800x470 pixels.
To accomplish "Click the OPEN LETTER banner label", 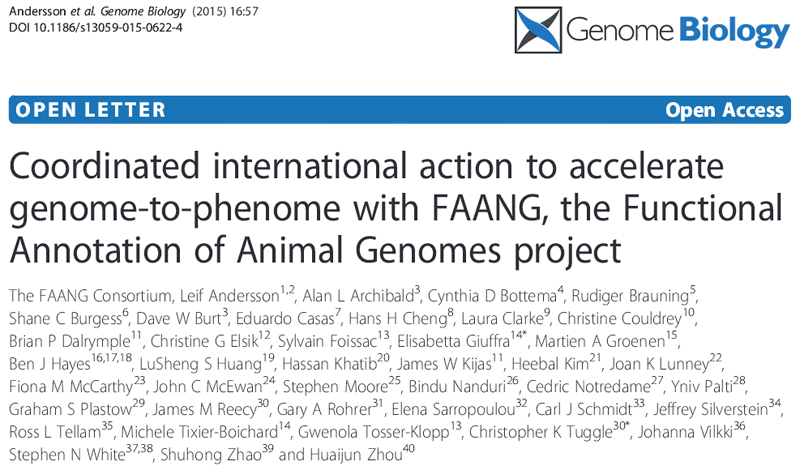I will (71, 110).
